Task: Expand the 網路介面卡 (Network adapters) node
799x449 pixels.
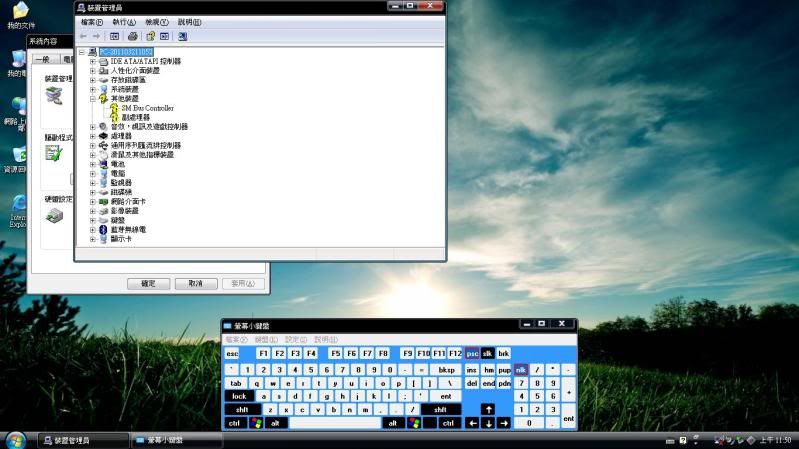Action: [93, 201]
